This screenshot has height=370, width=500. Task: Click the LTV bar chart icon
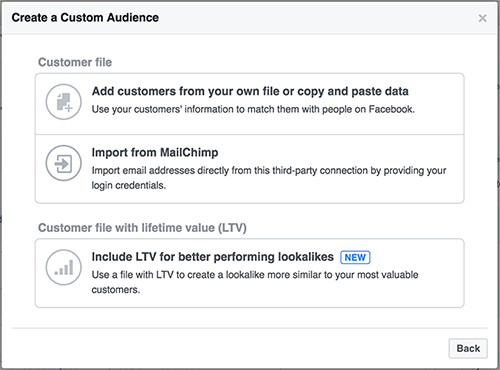tap(64, 268)
